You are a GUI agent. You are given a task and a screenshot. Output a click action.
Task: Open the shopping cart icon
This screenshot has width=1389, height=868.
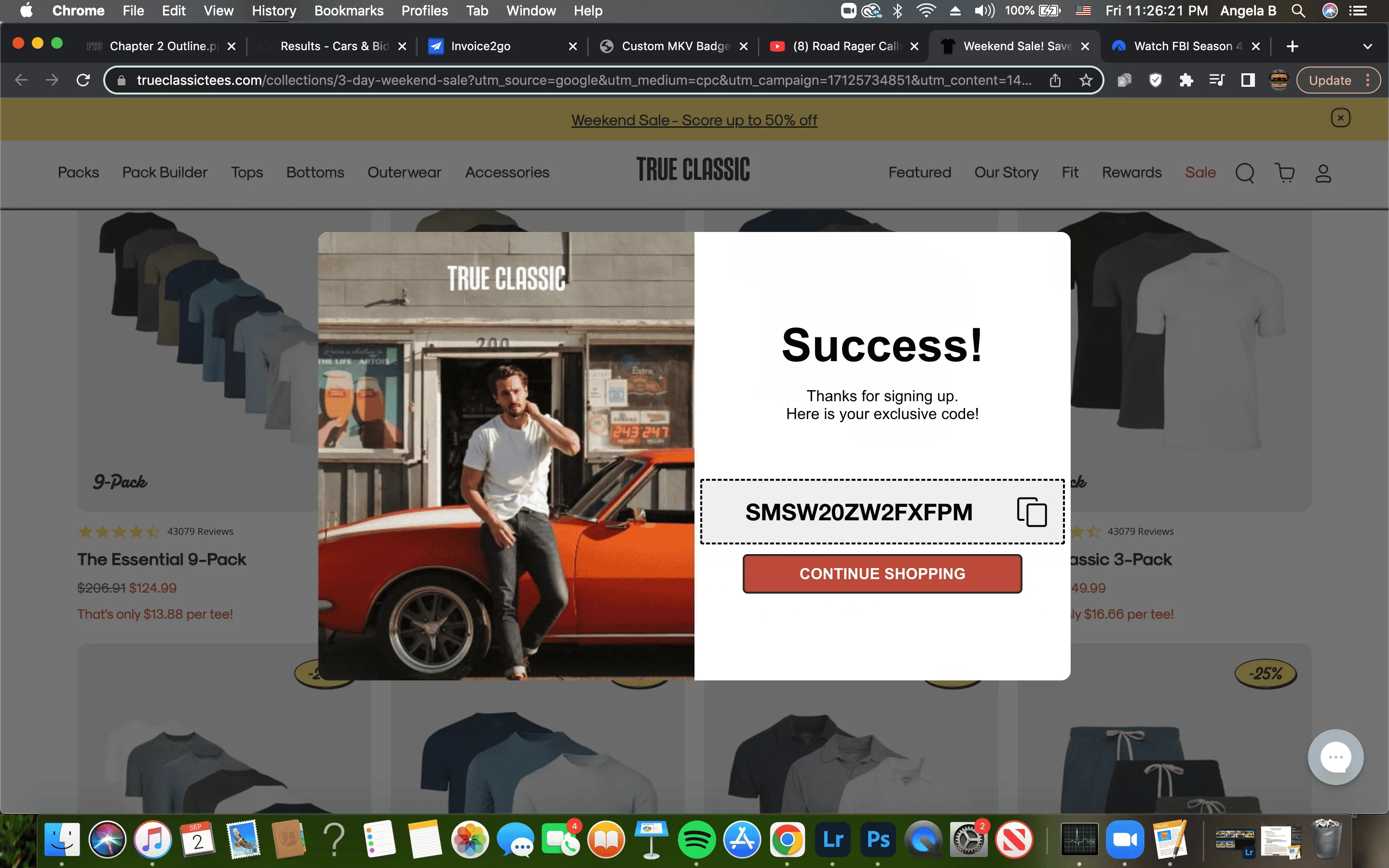1284,173
